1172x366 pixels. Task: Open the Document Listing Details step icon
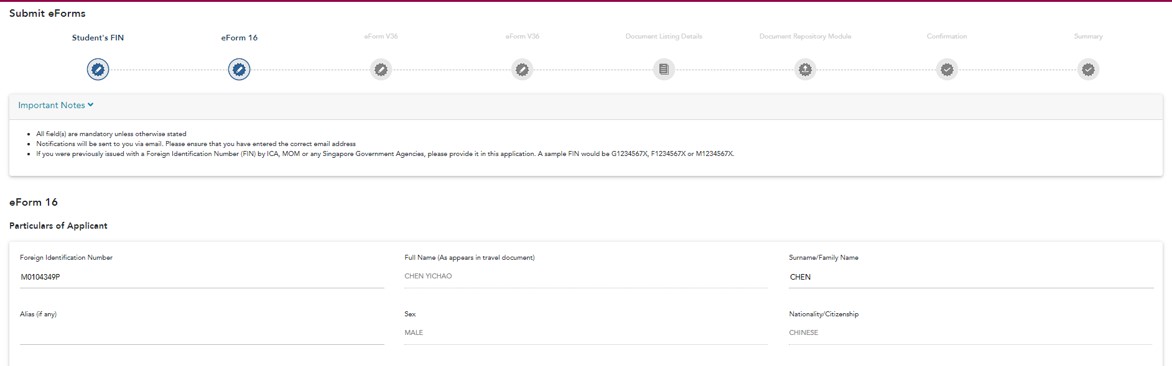664,70
